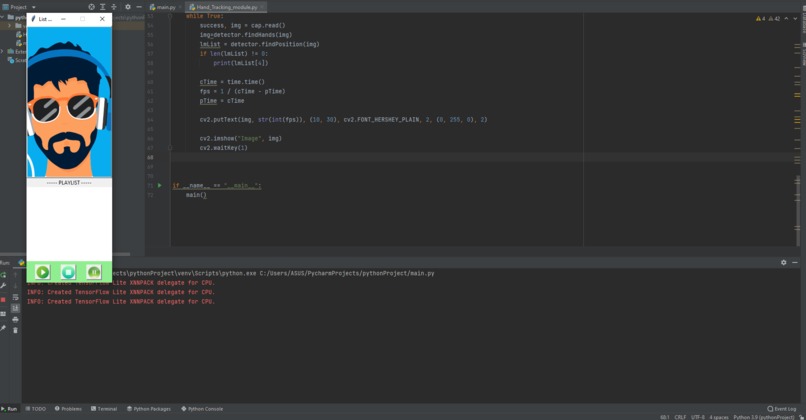Click the read-only lock icon in status bar
806x420 pixels.
pyautogui.click(x=801, y=417)
